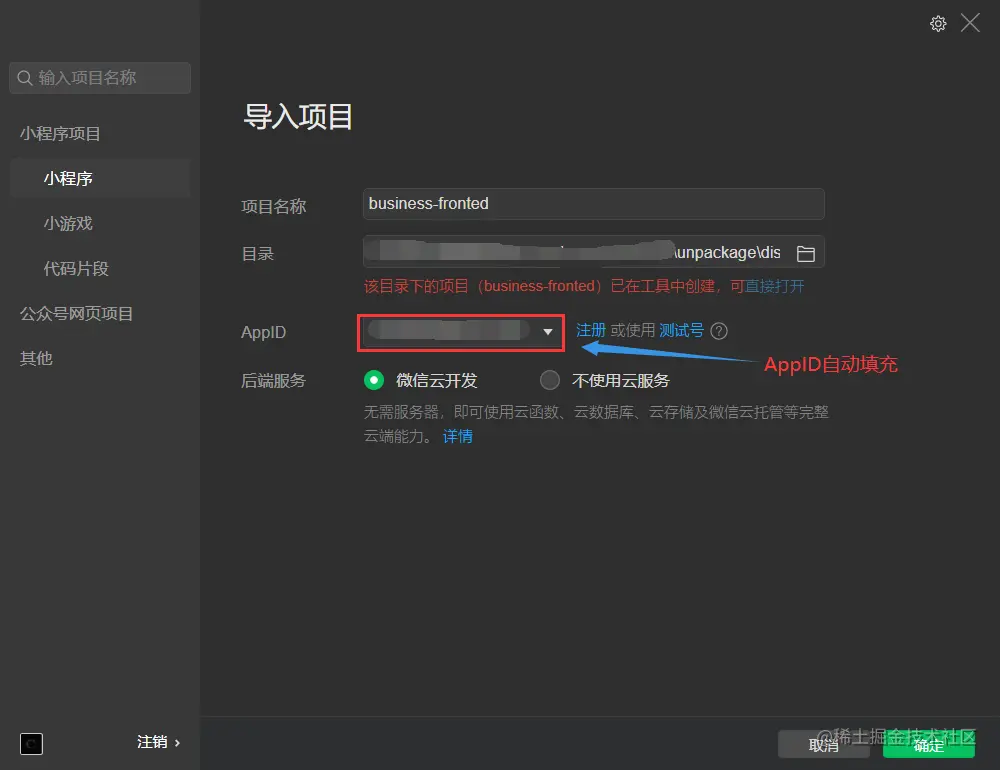This screenshot has height=770, width=1000.
Task: Select 小程序 in sidebar
Action: 100,179
